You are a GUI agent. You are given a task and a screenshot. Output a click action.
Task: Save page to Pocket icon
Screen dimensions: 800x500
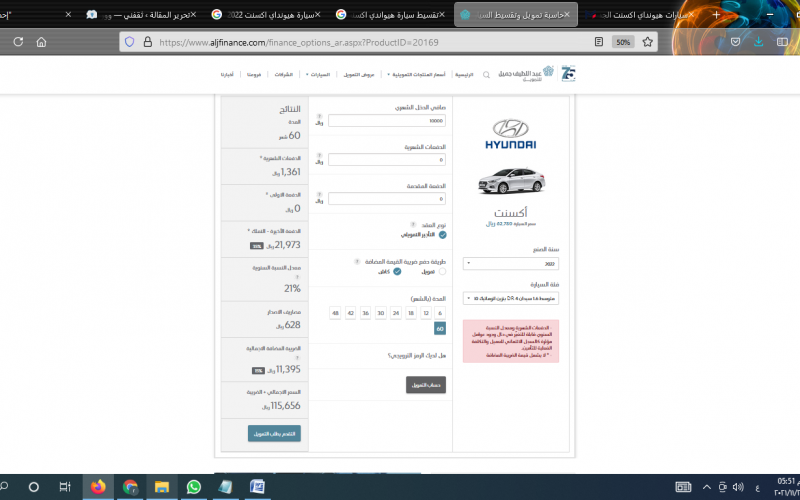click(735, 42)
